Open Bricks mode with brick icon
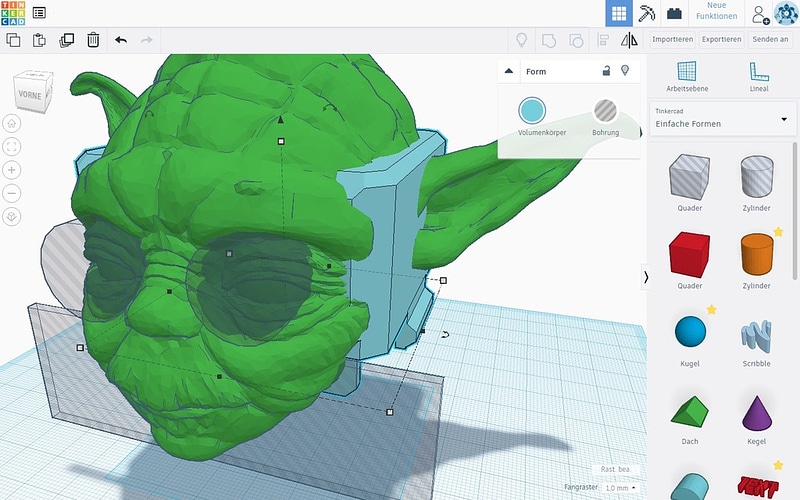Viewport: 800px width, 500px height. [674, 13]
